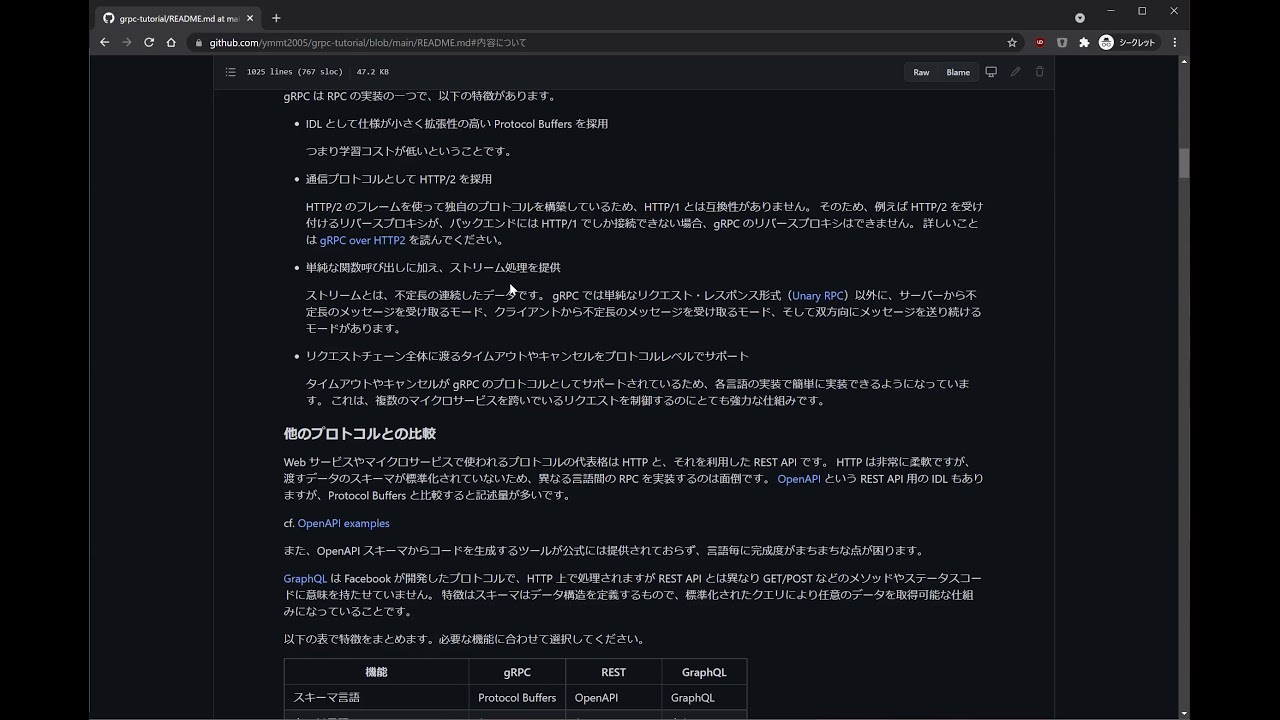Open Chrome three-dot menu
This screenshot has width=1280, height=720.
click(1174, 43)
